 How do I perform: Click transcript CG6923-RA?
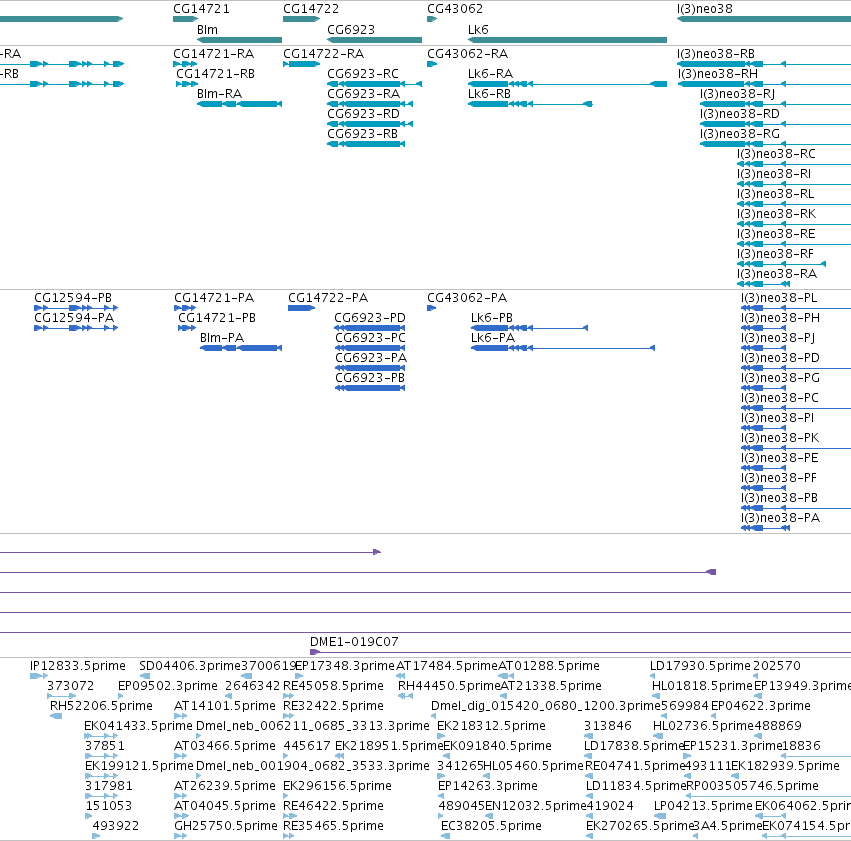pos(363,94)
